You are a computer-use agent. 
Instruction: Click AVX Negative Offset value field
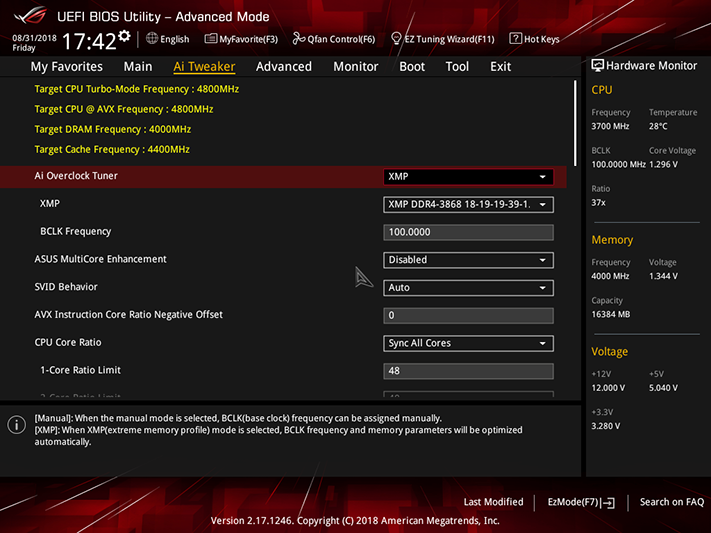pyautogui.click(x=468, y=315)
